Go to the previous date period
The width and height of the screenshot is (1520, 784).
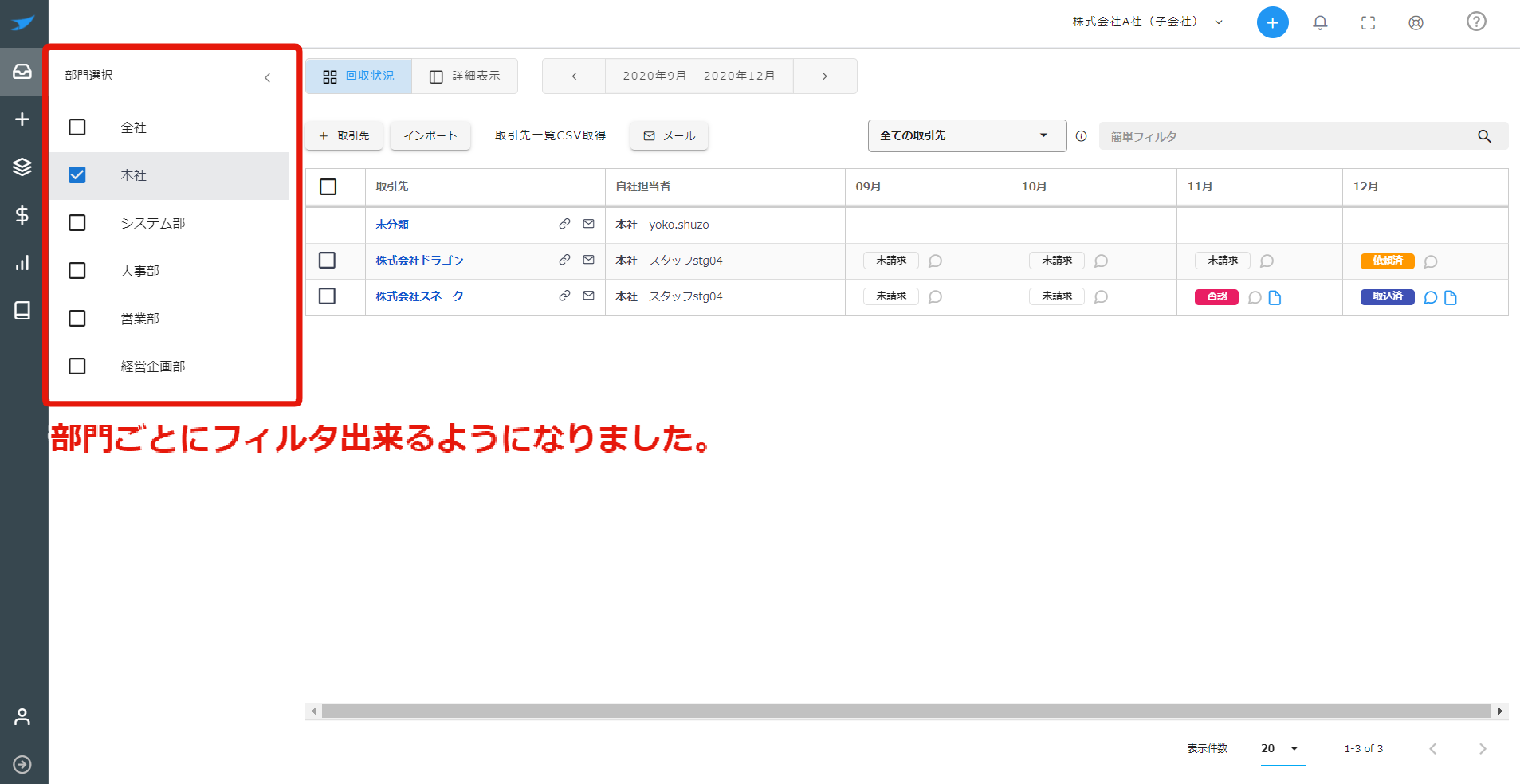pyautogui.click(x=574, y=76)
